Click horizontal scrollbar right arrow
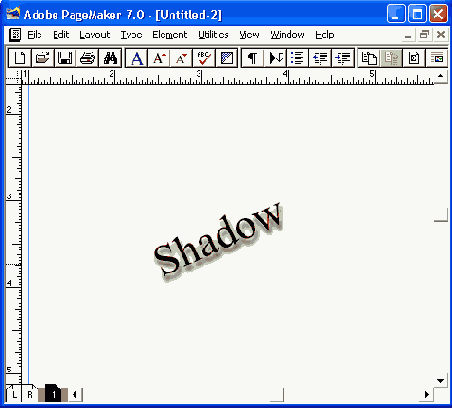Viewport: 452px width, 408px height. 427,395
